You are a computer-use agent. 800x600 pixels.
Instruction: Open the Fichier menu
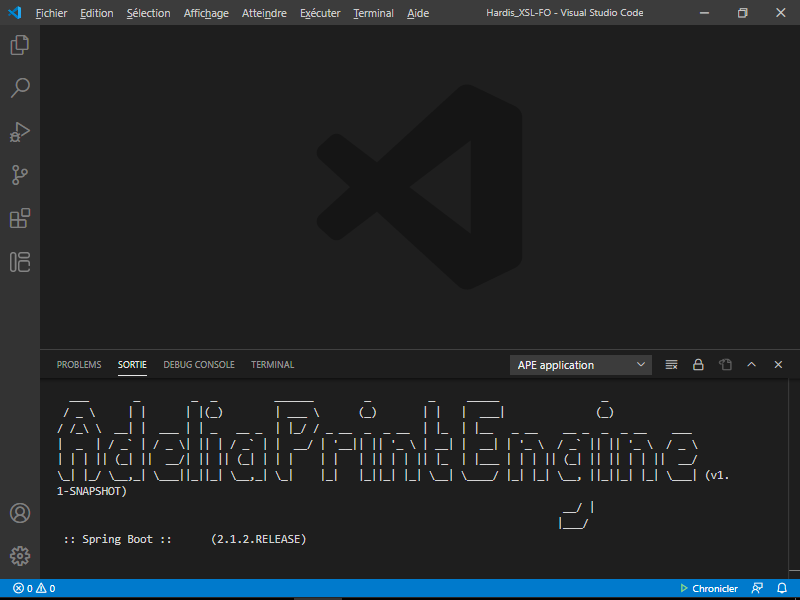(52, 13)
